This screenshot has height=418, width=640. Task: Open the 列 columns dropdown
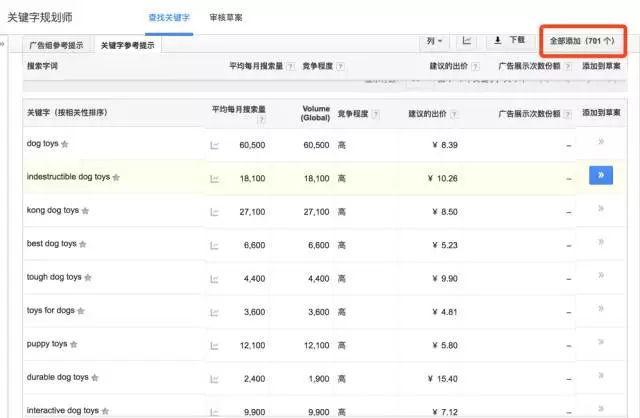[434, 41]
